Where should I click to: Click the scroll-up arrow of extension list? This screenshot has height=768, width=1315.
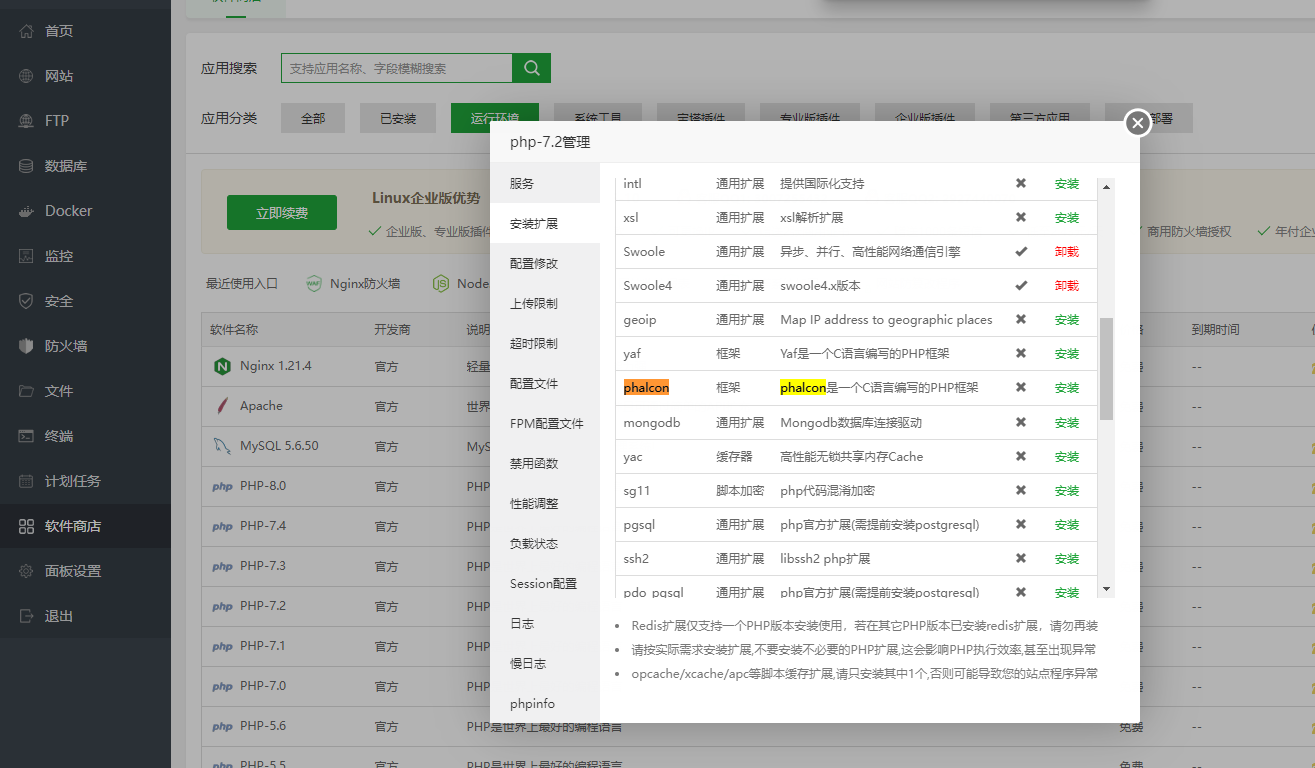pos(1105,186)
